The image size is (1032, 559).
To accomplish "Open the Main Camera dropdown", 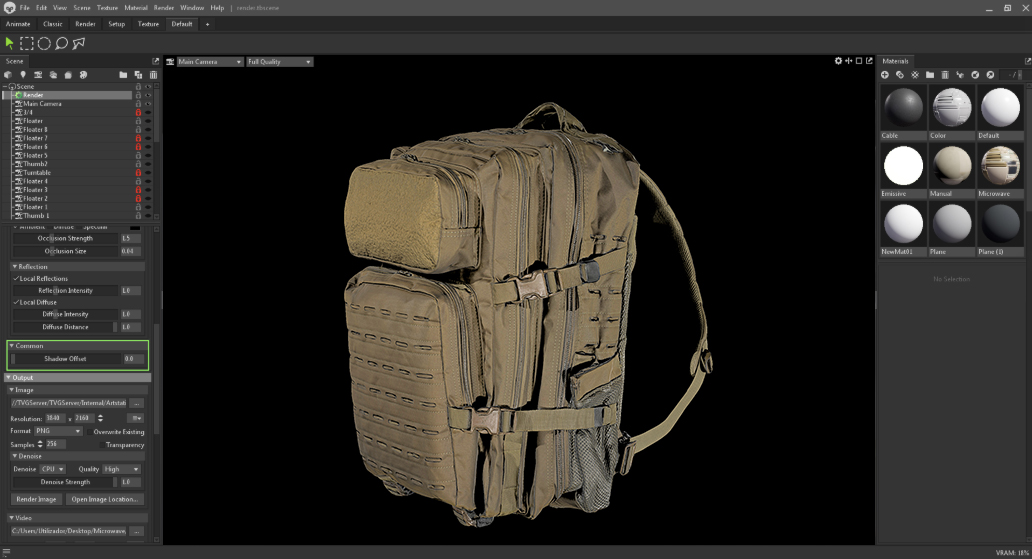I will pos(210,62).
